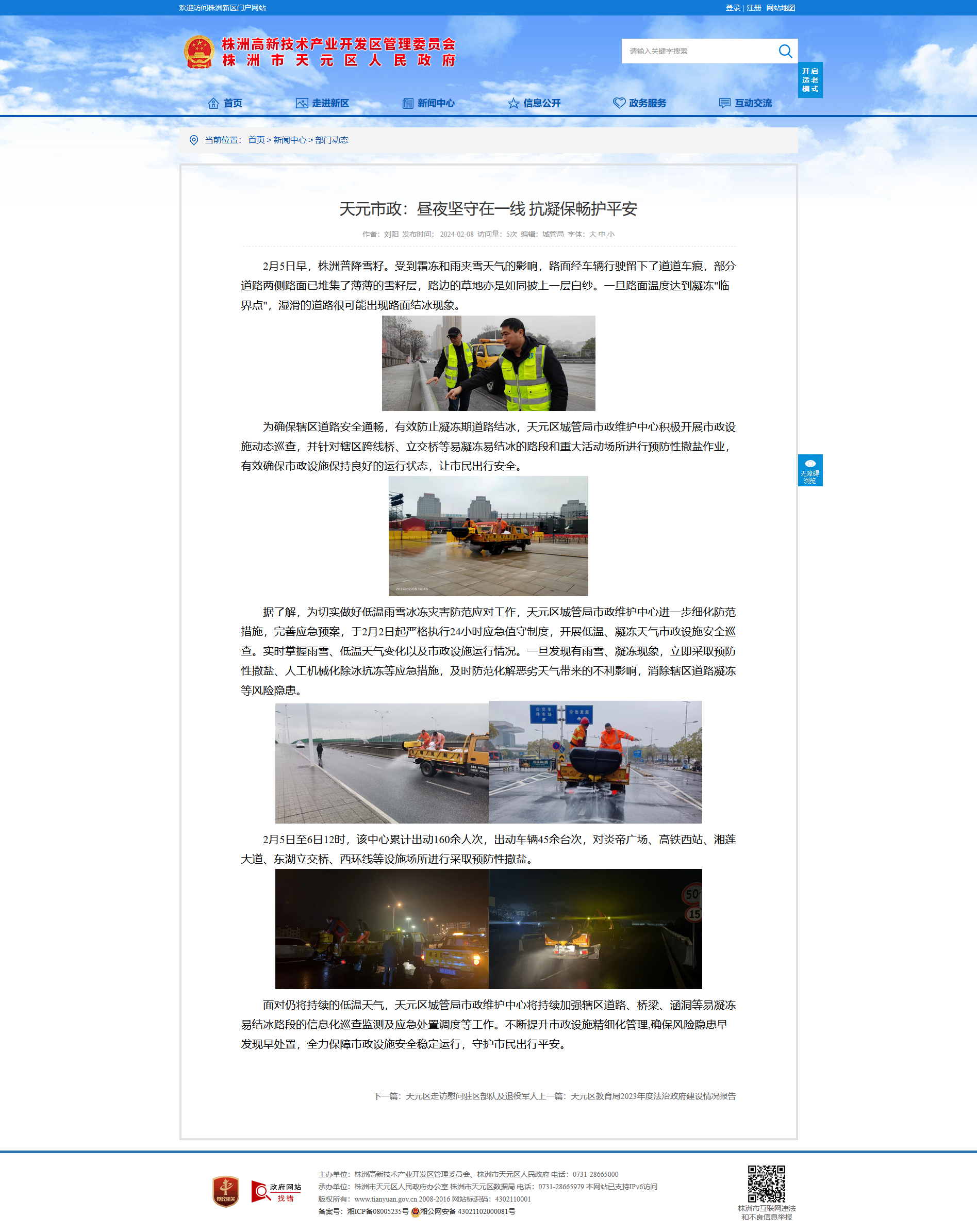The image size is (977, 1232).
Task: Toggle 开启适老模式 button
Action: tap(809, 80)
